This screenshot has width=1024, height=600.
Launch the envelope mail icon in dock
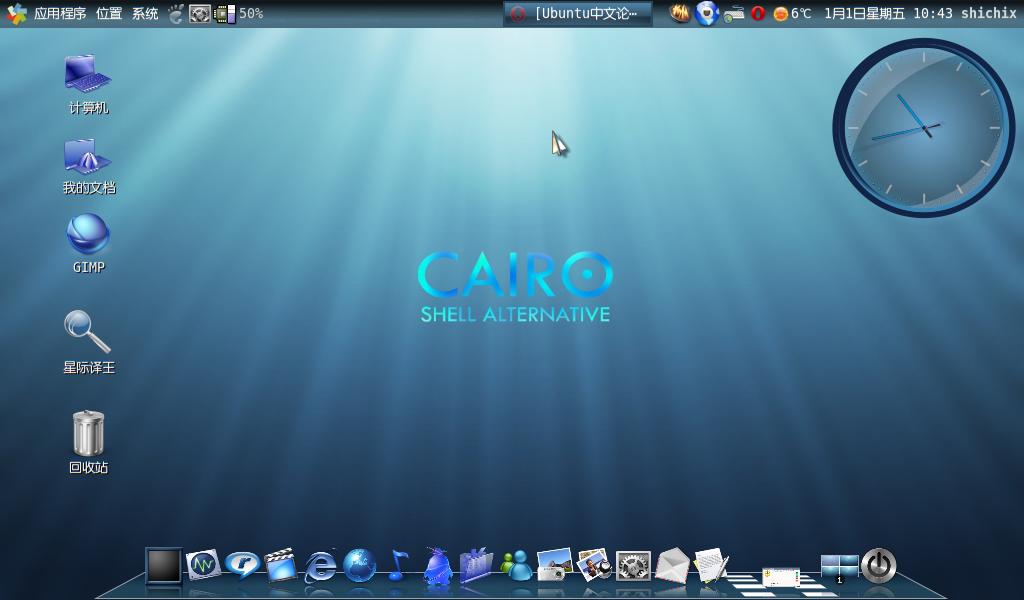coord(672,565)
